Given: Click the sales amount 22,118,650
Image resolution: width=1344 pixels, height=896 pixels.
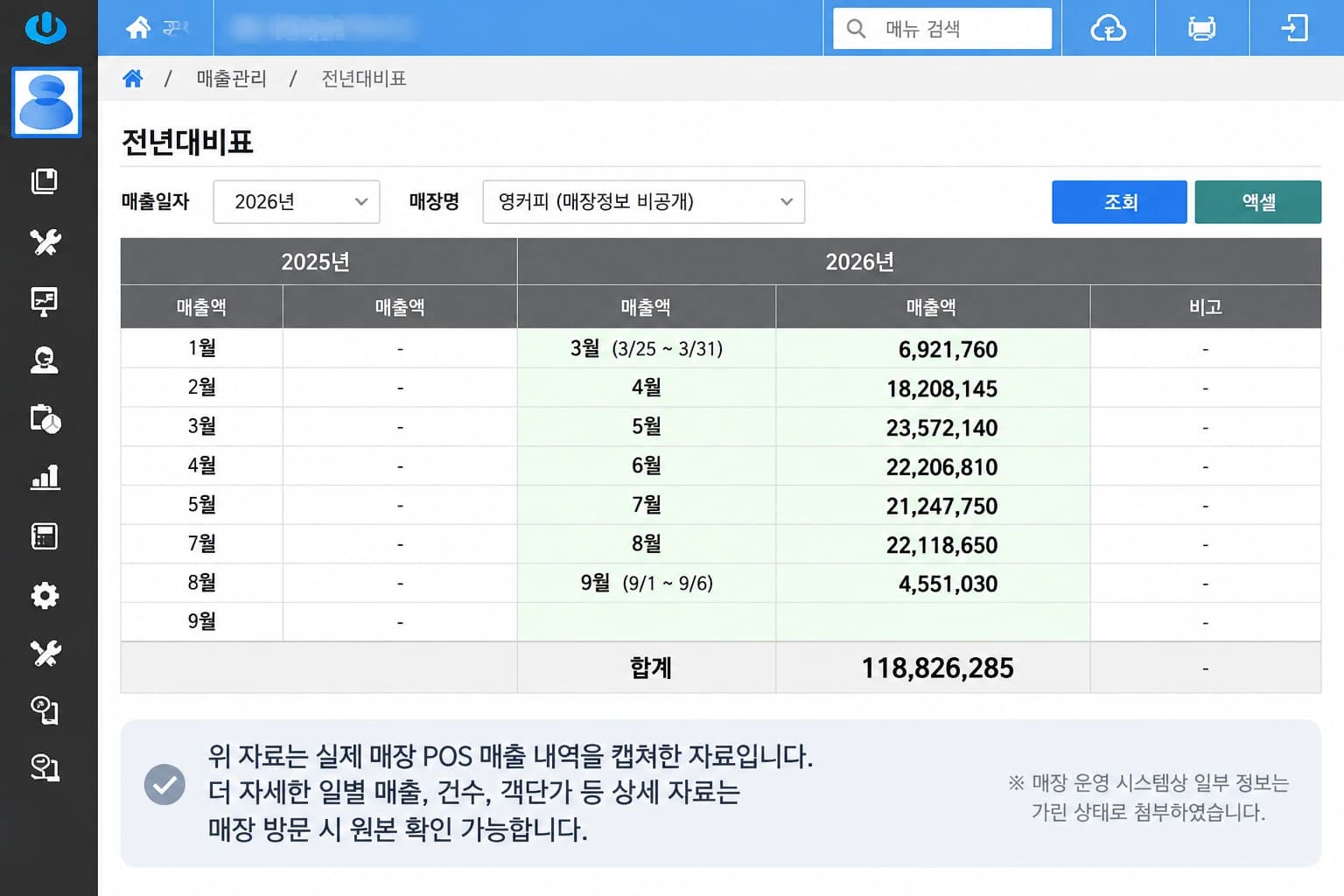Looking at the screenshot, I should pos(941,545).
